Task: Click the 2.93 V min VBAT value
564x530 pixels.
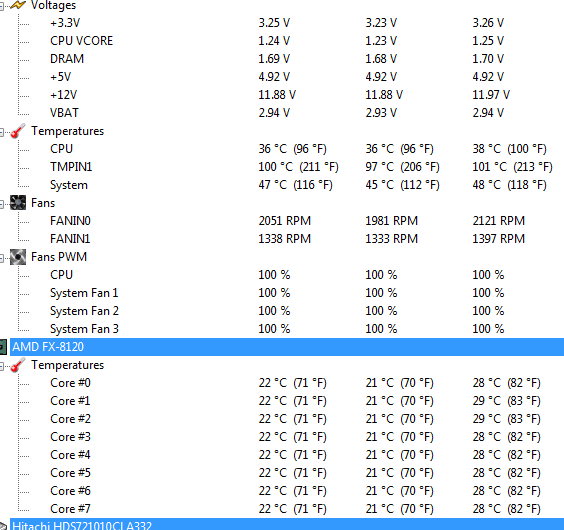Action: click(381, 113)
